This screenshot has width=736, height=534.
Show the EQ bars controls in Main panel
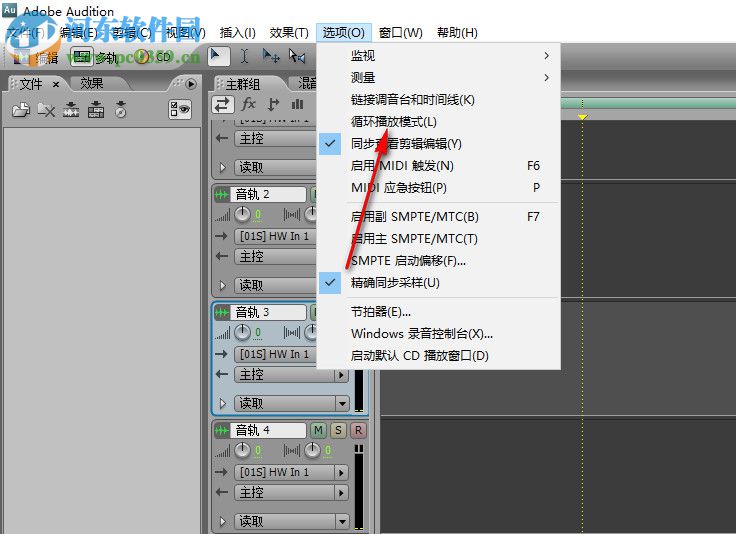coord(297,104)
